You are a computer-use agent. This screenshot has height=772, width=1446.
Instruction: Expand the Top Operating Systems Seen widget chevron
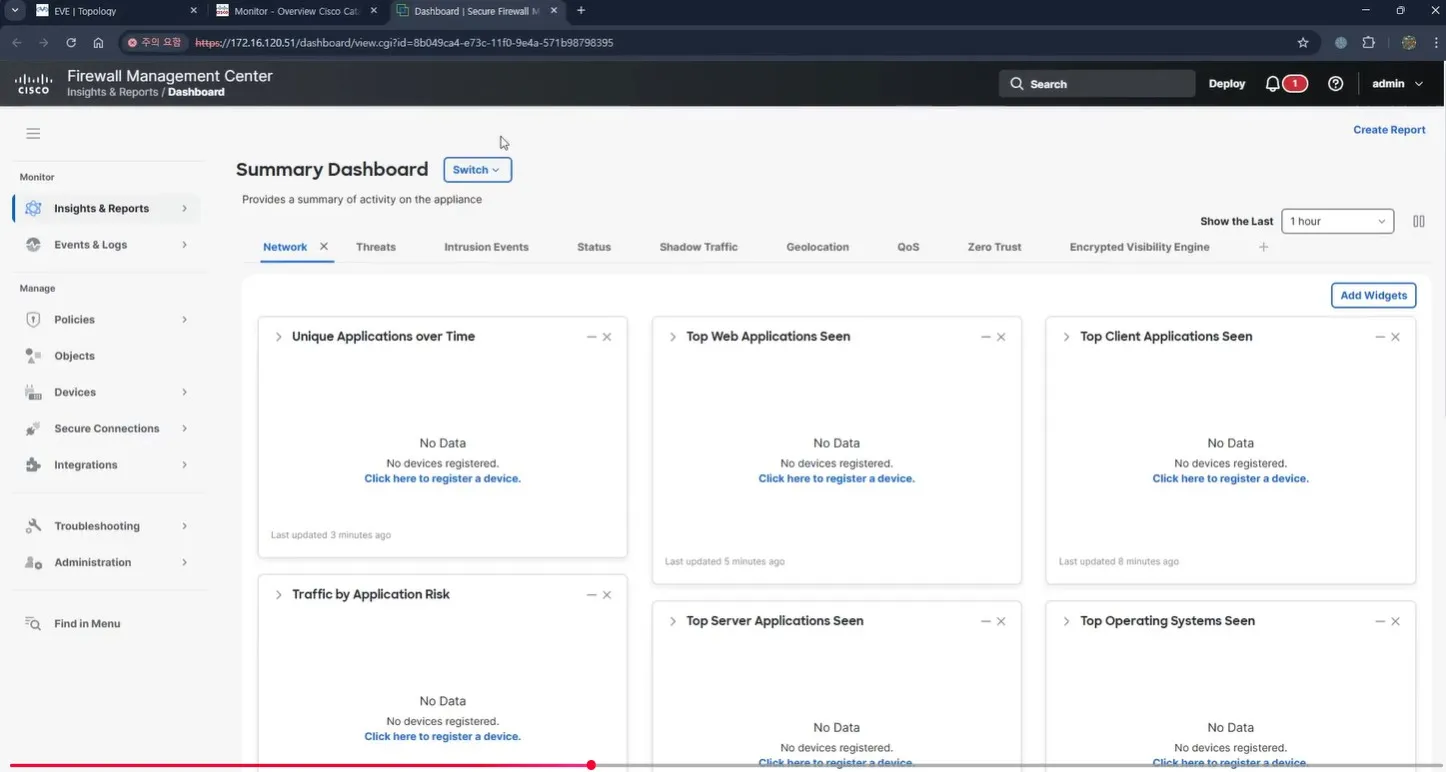coord(1066,621)
